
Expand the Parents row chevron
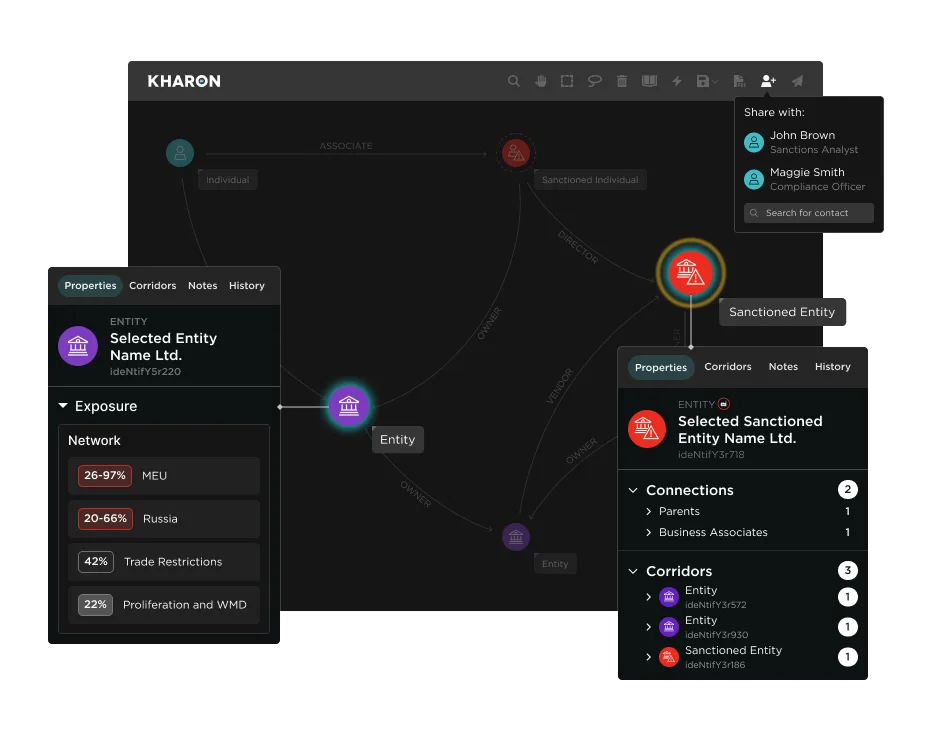tap(649, 512)
